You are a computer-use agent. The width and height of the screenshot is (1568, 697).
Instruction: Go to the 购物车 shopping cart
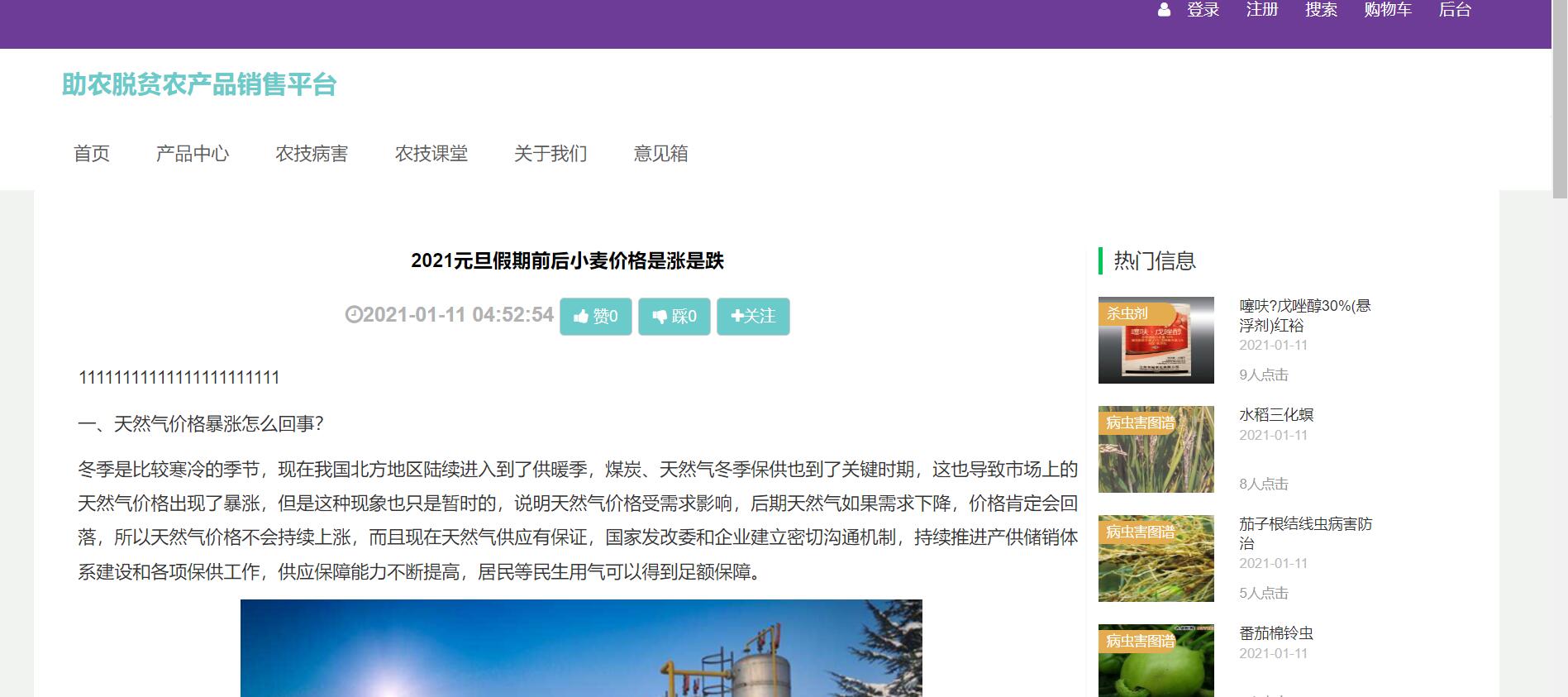[x=1388, y=10]
